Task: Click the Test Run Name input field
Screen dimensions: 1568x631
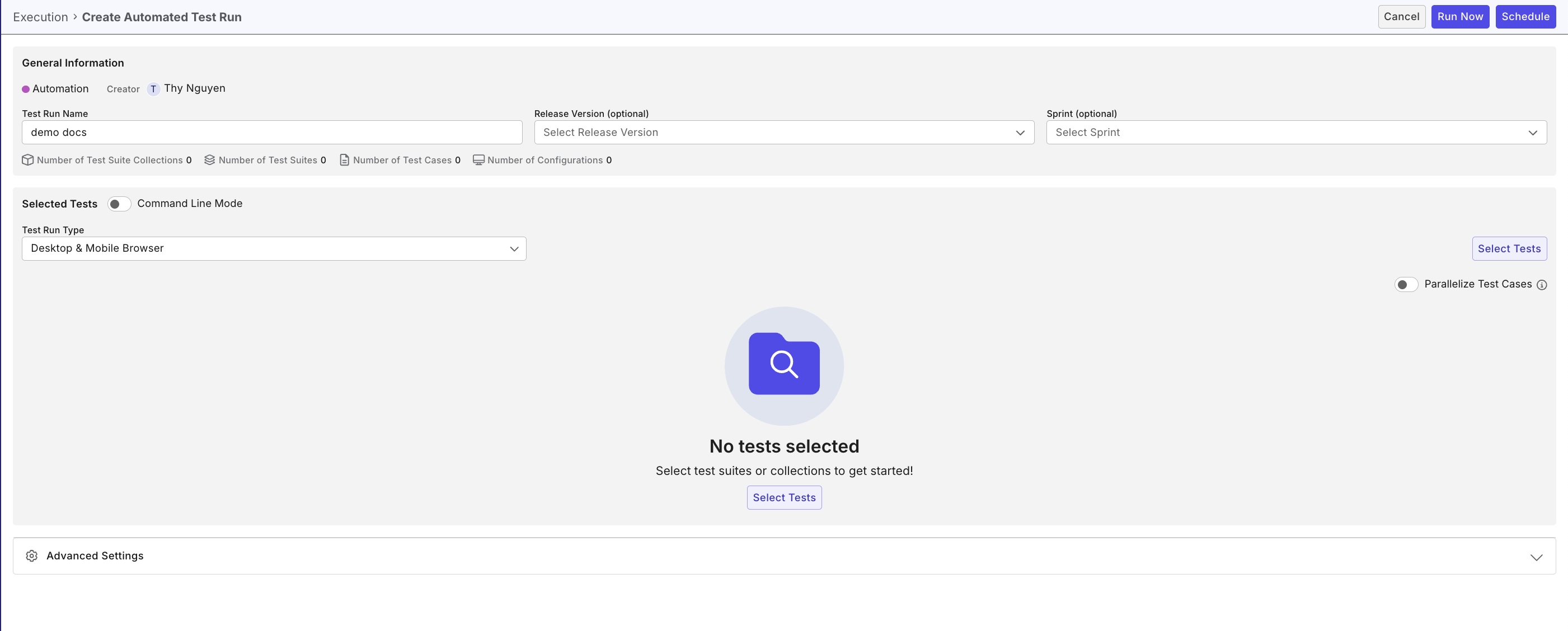Action: (x=271, y=133)
